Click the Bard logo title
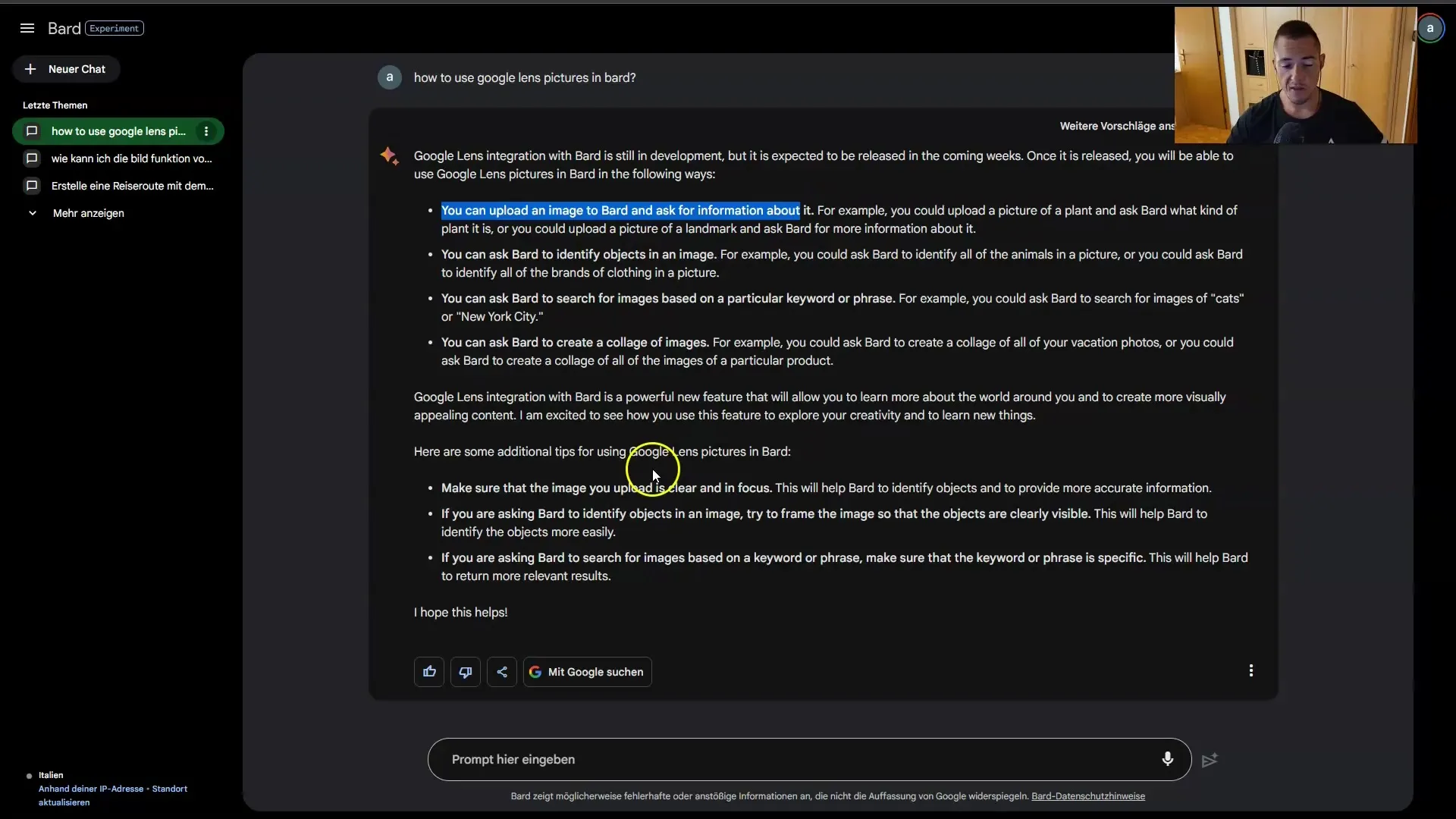 [64, 28]
